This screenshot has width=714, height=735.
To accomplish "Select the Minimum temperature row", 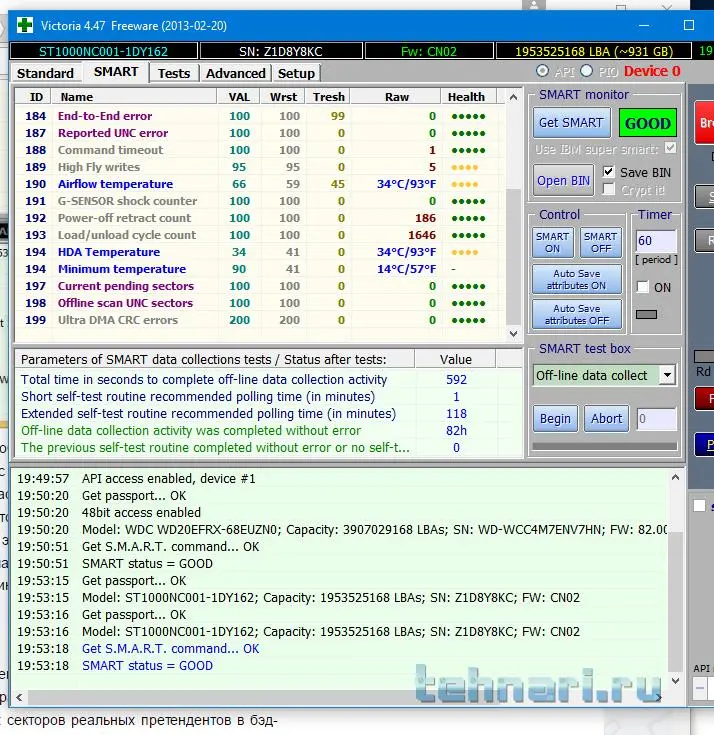I will pos(260,269).
